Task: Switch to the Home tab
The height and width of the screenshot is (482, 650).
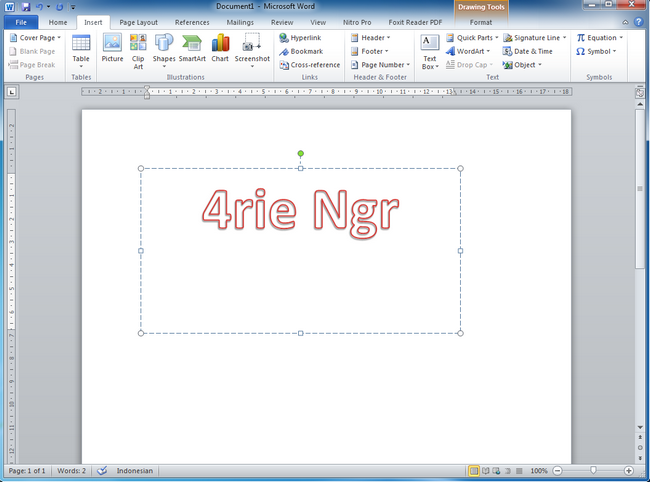Action: click(x=58, y=22)
